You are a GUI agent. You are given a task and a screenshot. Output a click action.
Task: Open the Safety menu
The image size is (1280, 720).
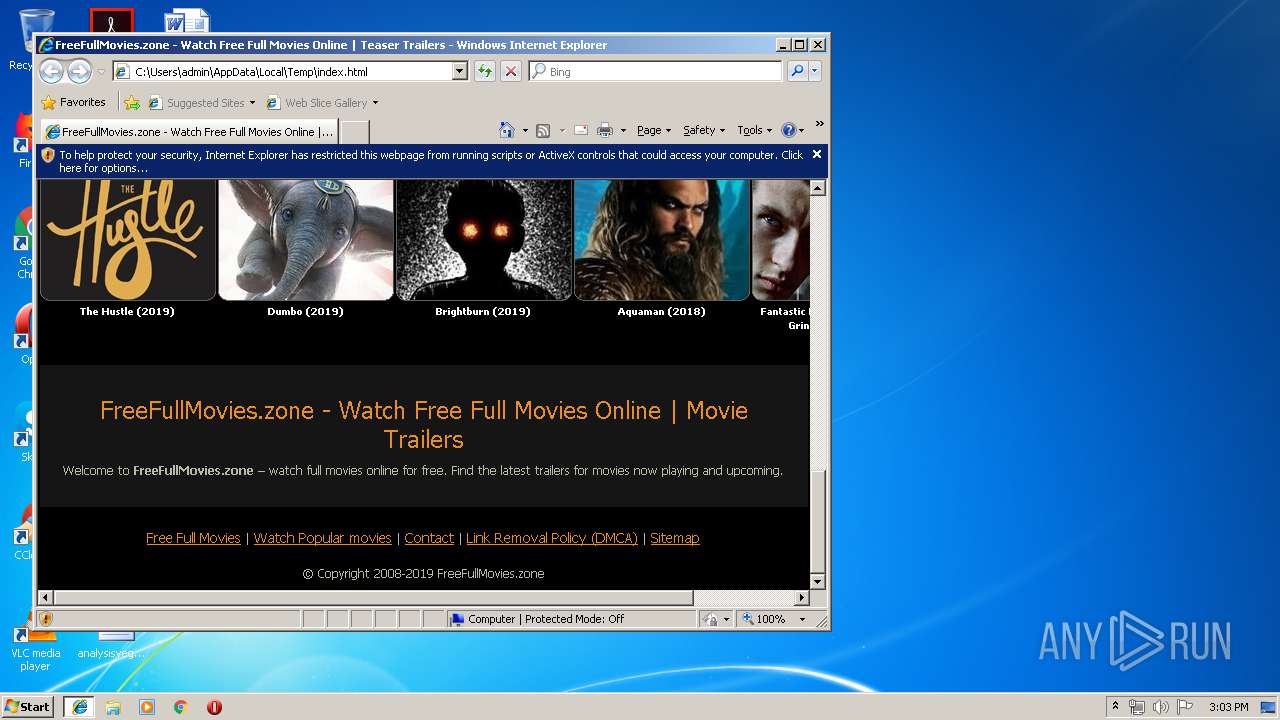(x=704, y=130)
